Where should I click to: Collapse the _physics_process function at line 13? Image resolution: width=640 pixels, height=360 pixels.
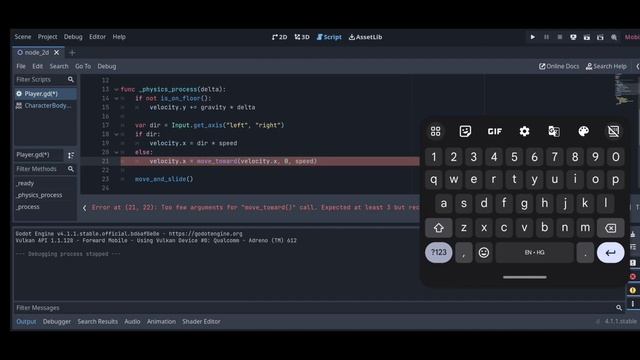coord(116,89)
